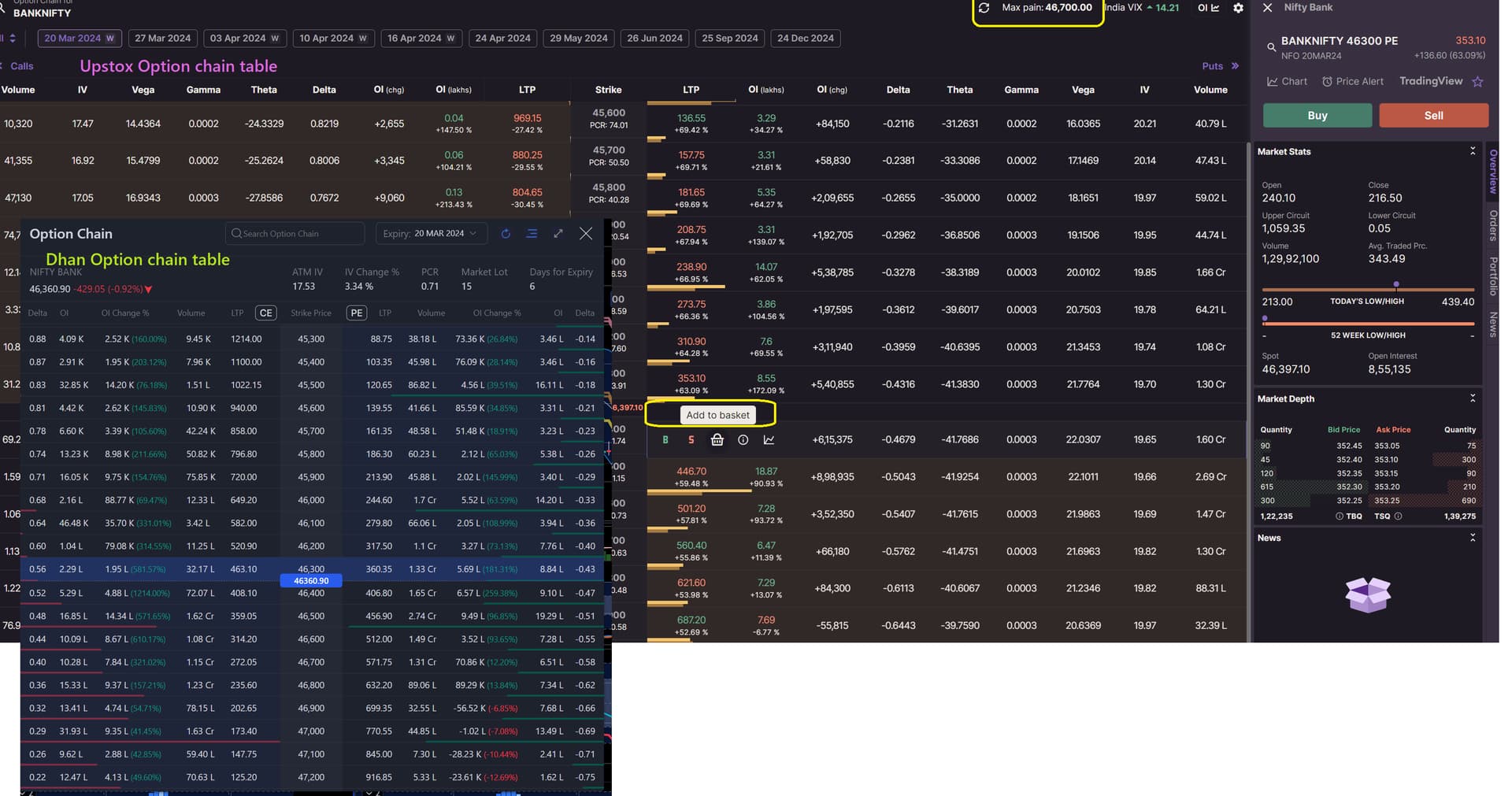Close the Nifty Bank side panel

pos(1267,8)
